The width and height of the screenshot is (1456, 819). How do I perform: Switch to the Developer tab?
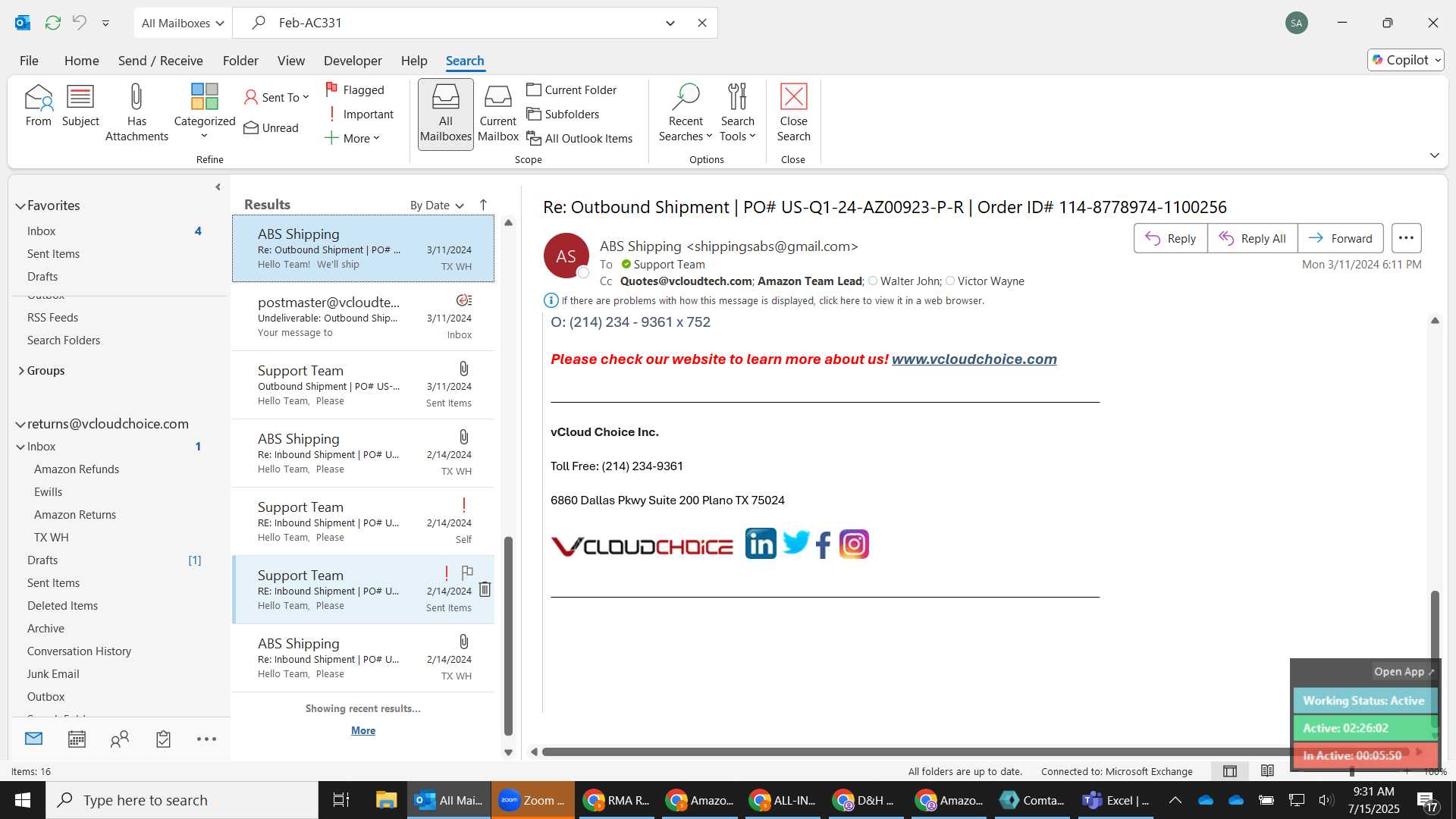pos(353,61)
